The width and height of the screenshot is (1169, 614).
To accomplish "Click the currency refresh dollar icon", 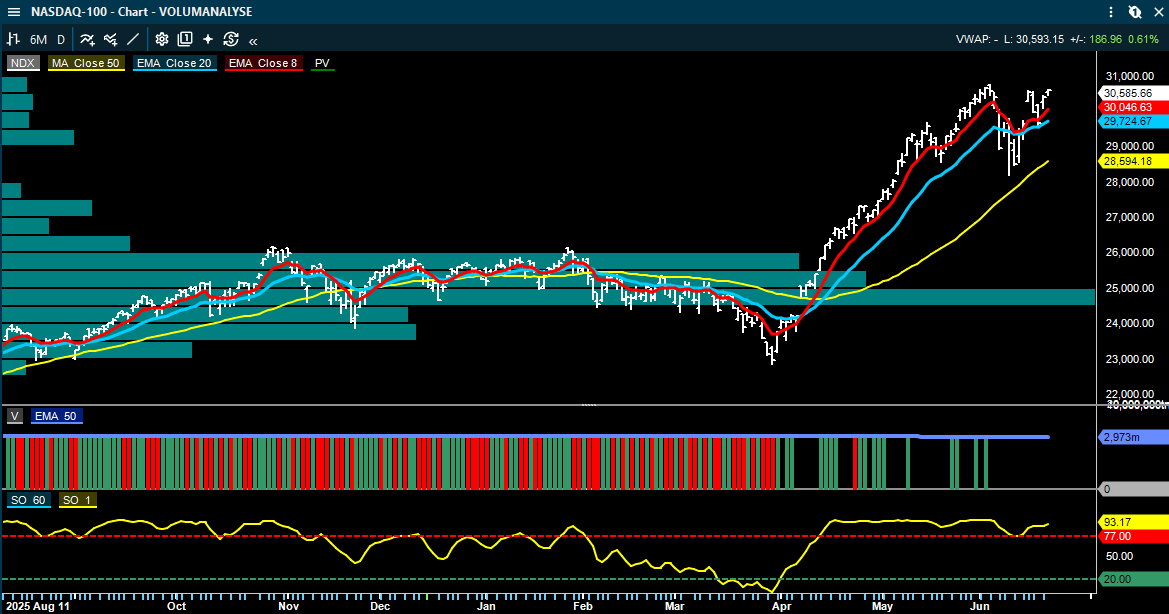I will (230, 39).
